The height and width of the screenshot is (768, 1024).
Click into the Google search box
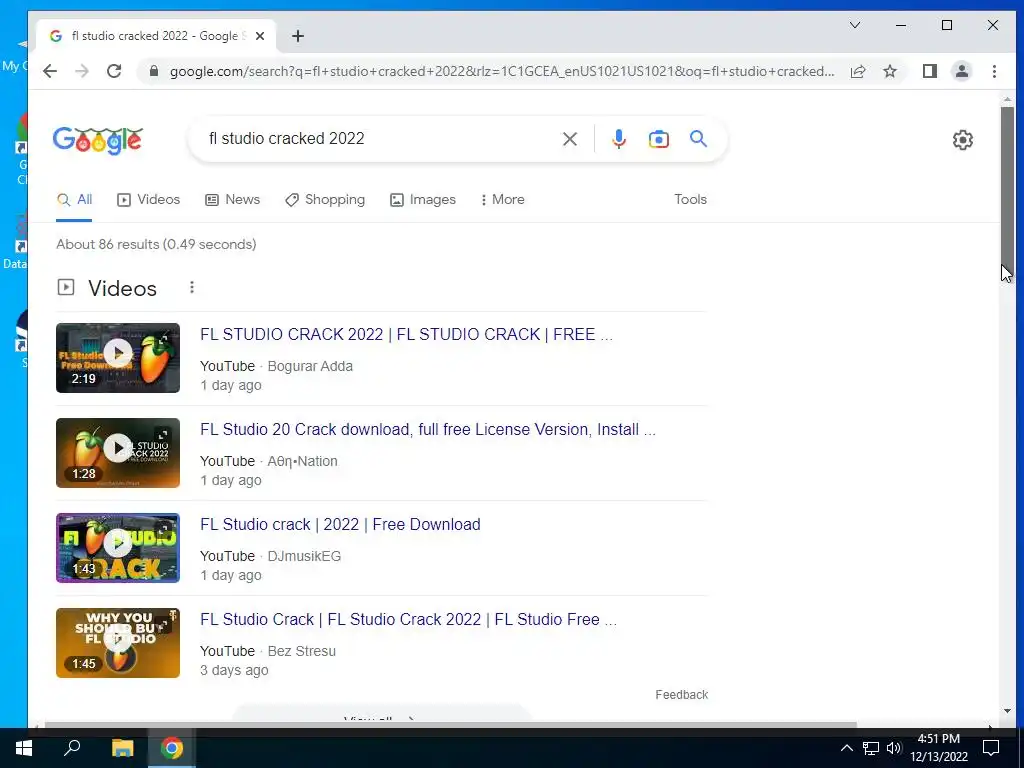tap(379, 138)
